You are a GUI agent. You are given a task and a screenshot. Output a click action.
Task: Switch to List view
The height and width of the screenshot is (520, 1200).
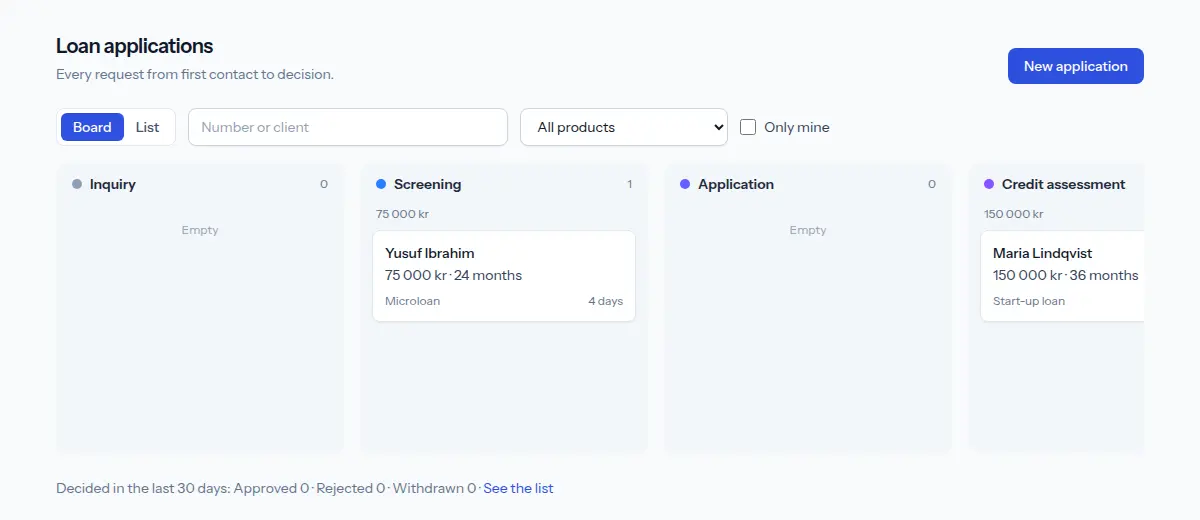[x=147, y=127]
